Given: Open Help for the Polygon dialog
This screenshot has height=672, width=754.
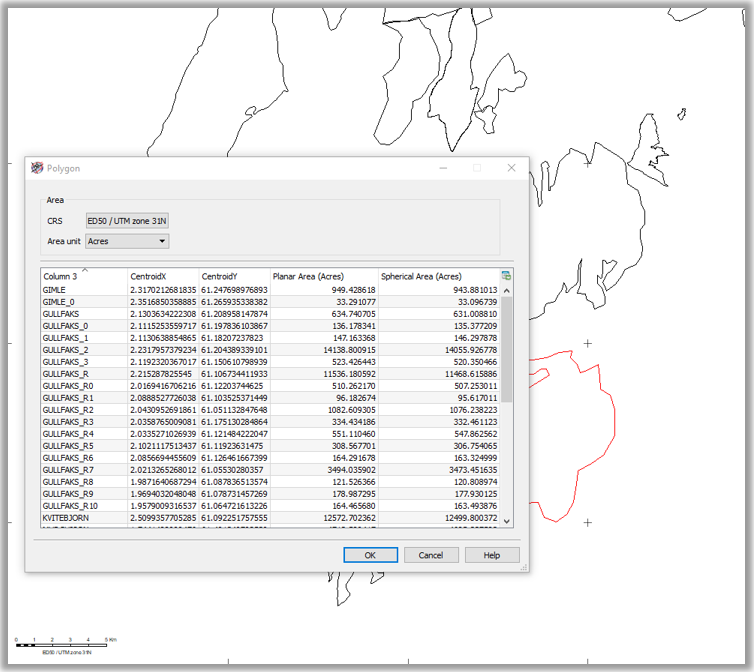Looking at the screenshot, I should click(491, 555).
